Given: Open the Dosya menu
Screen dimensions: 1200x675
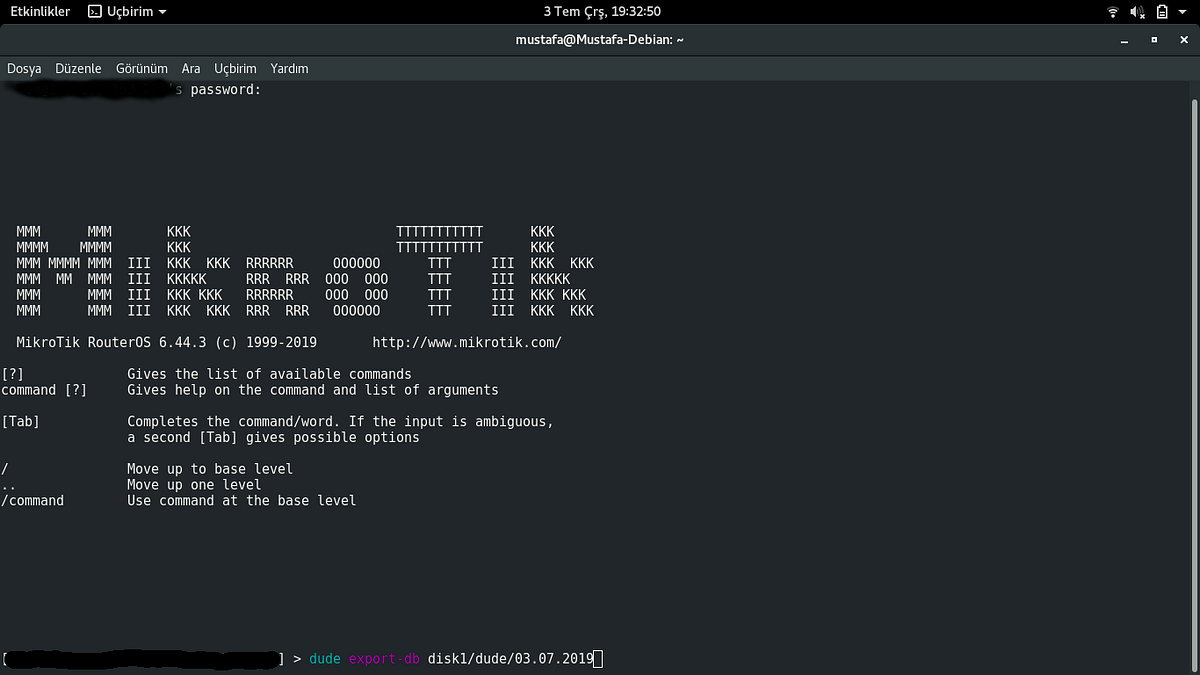Looking at the screenshot, I should (x=24, y=69).
